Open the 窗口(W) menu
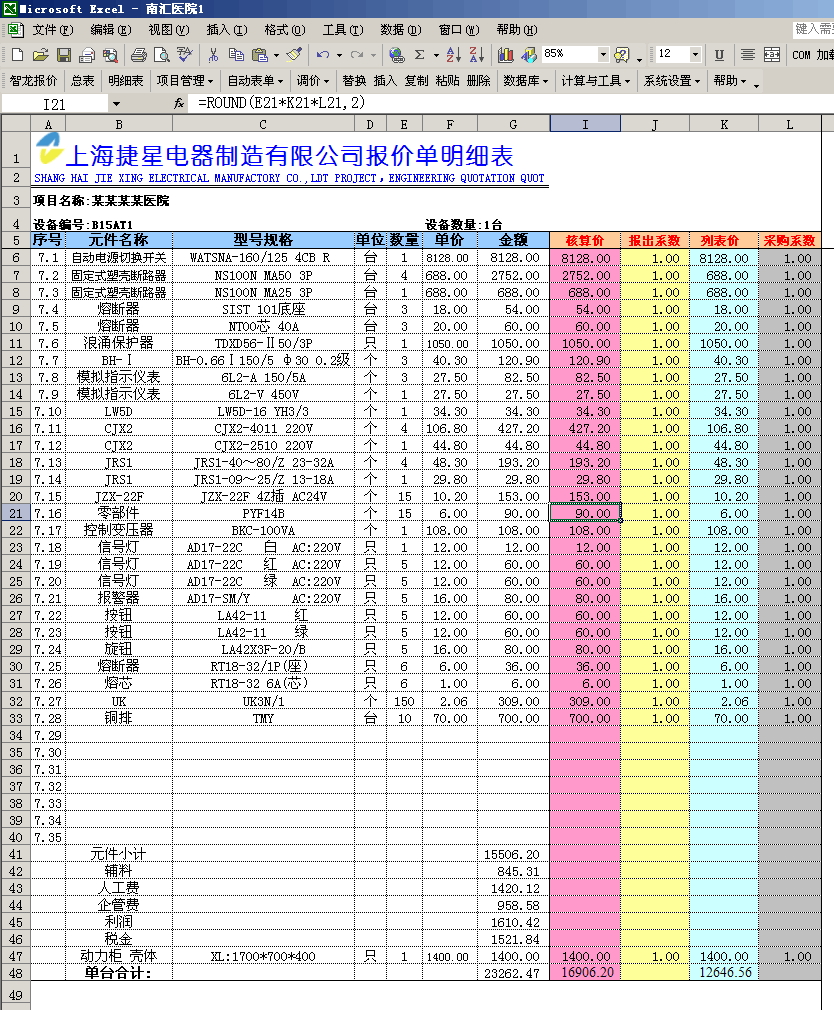The image size is (834, 1010). click(459, 30)
